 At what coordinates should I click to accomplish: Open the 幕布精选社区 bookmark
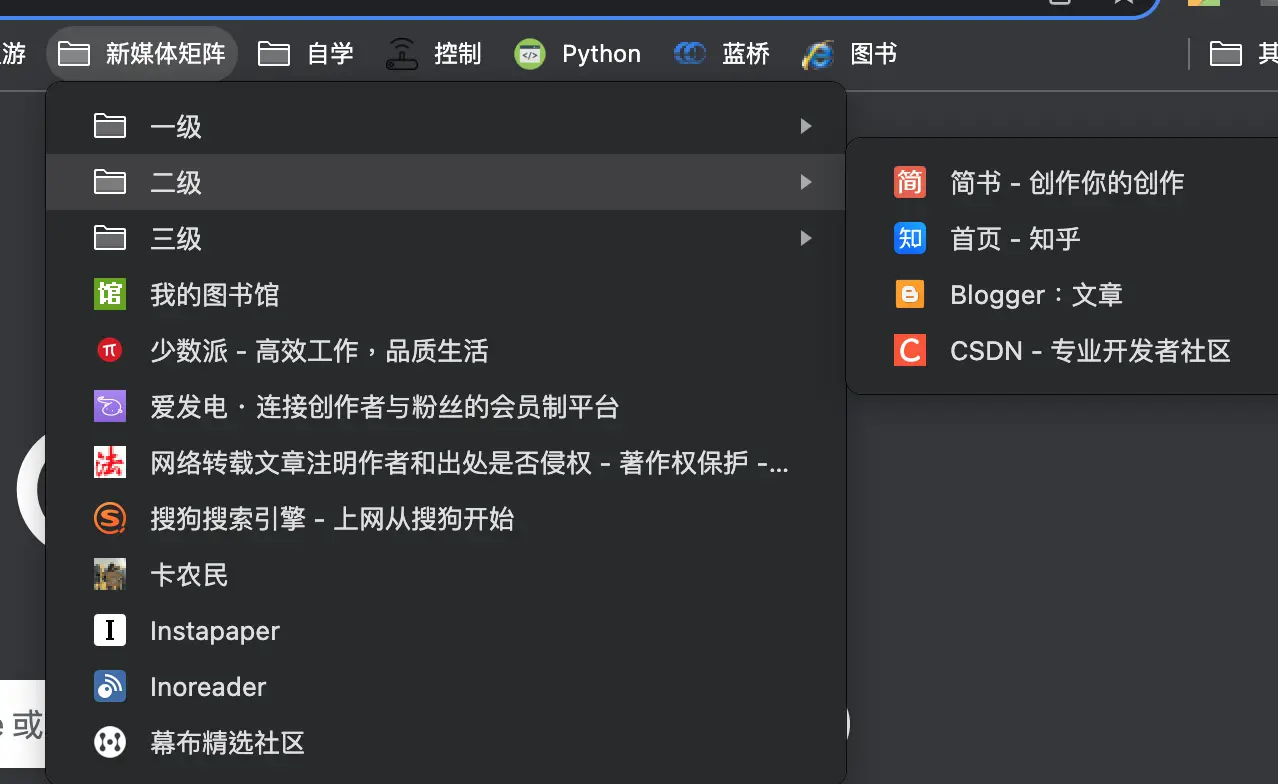tap(227, 742)
